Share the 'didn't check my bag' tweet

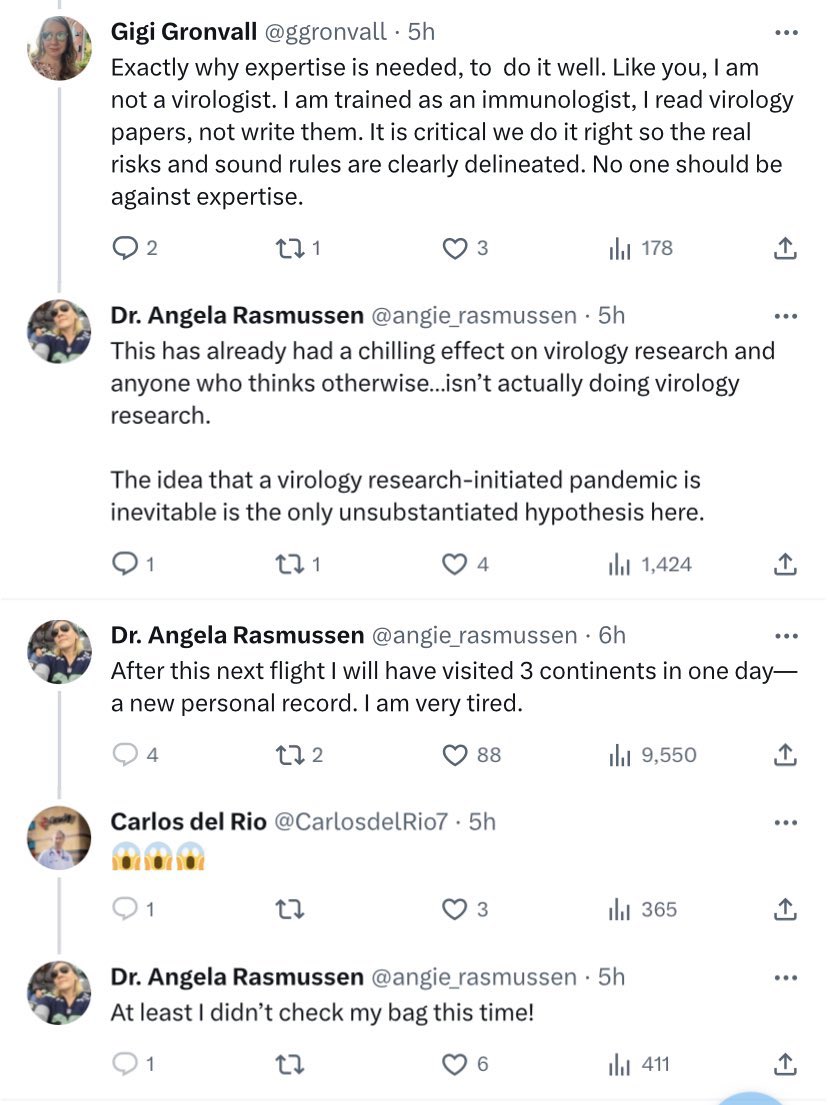[x=786, y=1064]
